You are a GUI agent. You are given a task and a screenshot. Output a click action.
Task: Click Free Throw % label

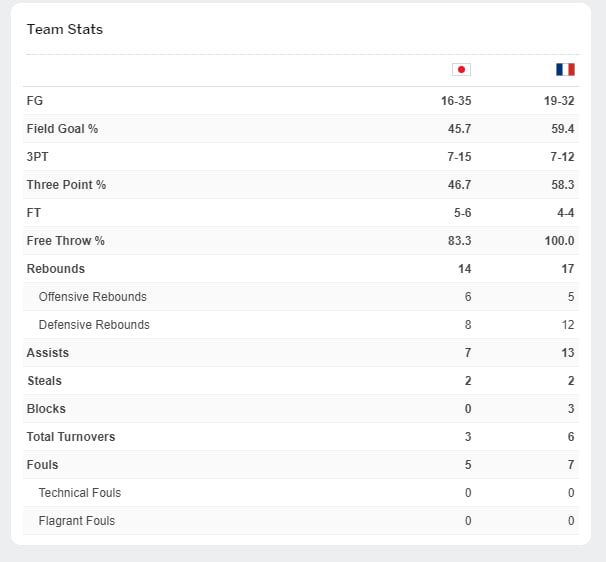[66, 241]
